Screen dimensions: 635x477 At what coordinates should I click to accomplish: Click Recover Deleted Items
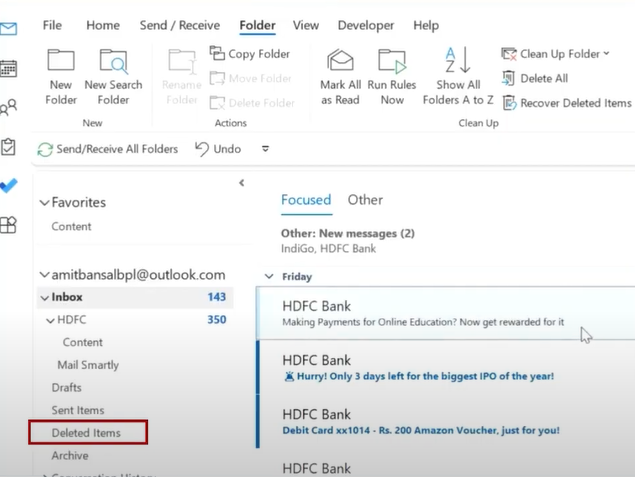(x=567, y=103)
